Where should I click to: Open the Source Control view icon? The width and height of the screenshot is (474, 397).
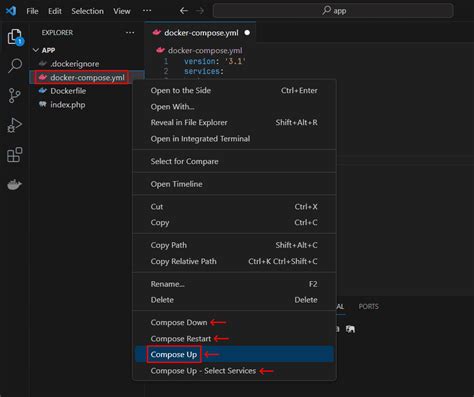14,96
